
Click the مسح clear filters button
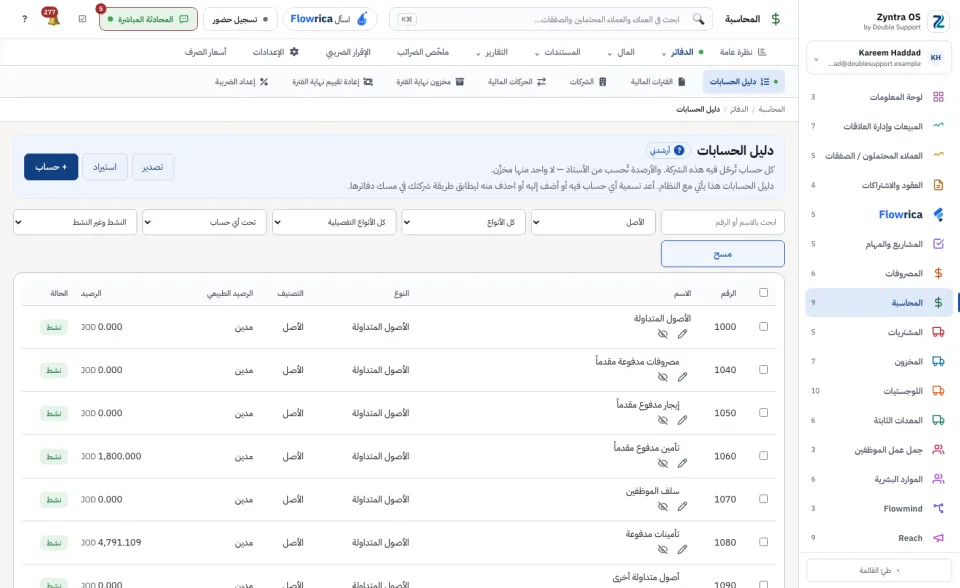coord(722,254)
